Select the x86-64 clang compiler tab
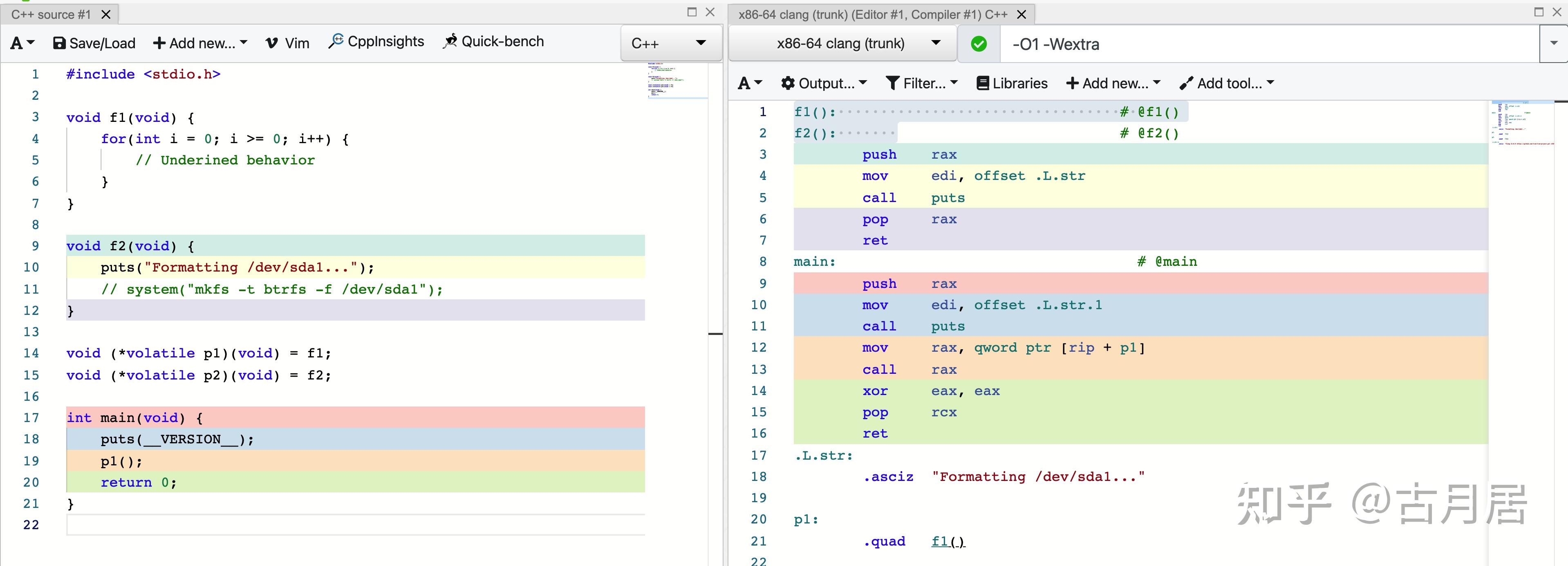Image resolution: width=1568 pixels, height=566 pixels. [872, 15]
